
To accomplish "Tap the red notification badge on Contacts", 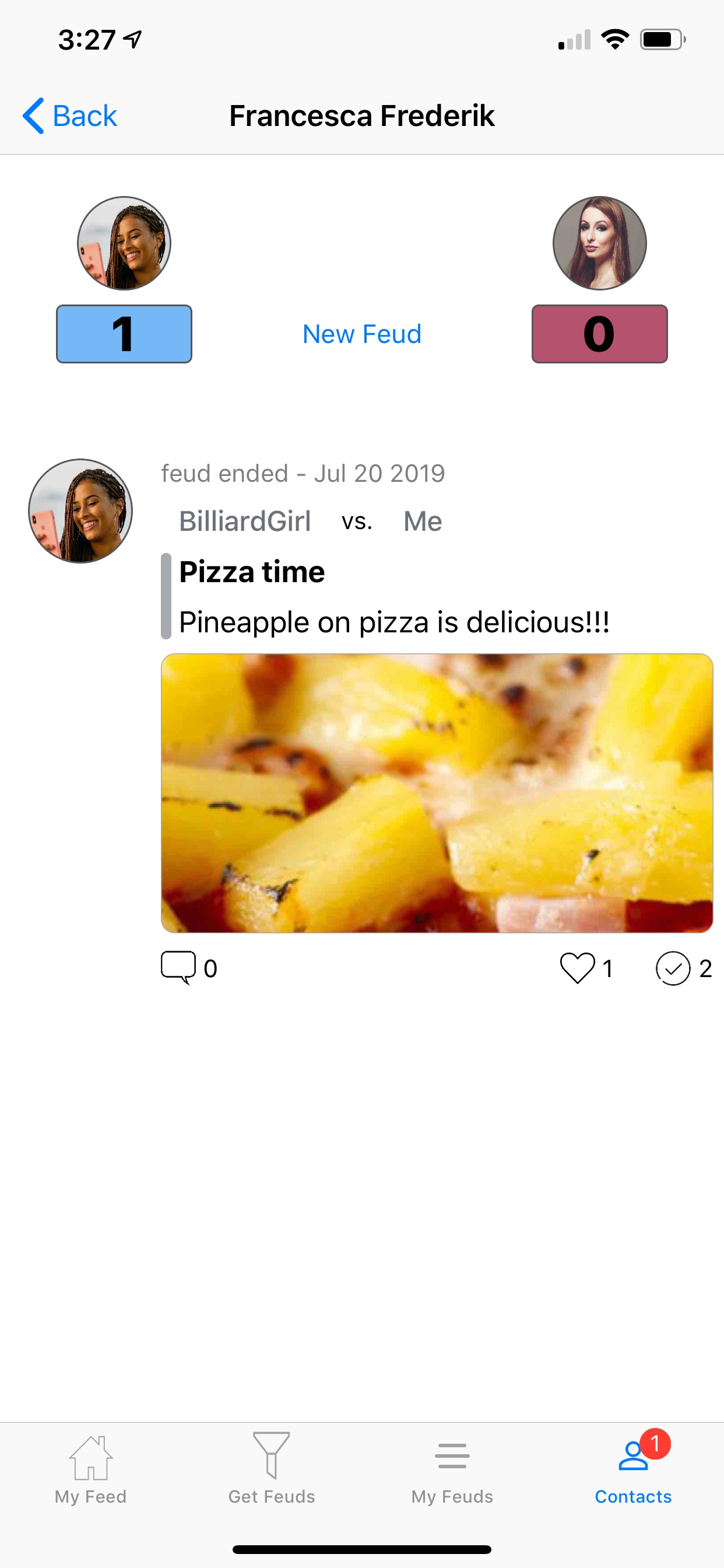I will tap(655, 1443).
